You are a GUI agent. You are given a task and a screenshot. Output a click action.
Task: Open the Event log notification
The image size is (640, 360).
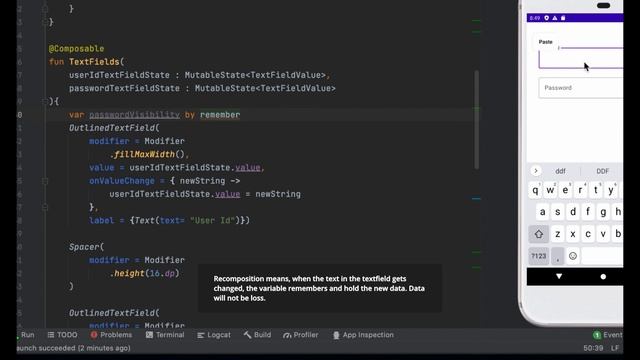[608, 335]
